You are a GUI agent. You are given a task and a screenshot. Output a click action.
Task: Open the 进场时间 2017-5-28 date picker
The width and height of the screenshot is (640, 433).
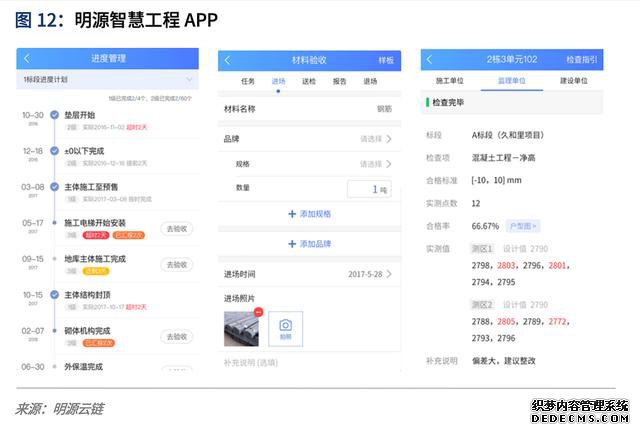pos(309,274)
